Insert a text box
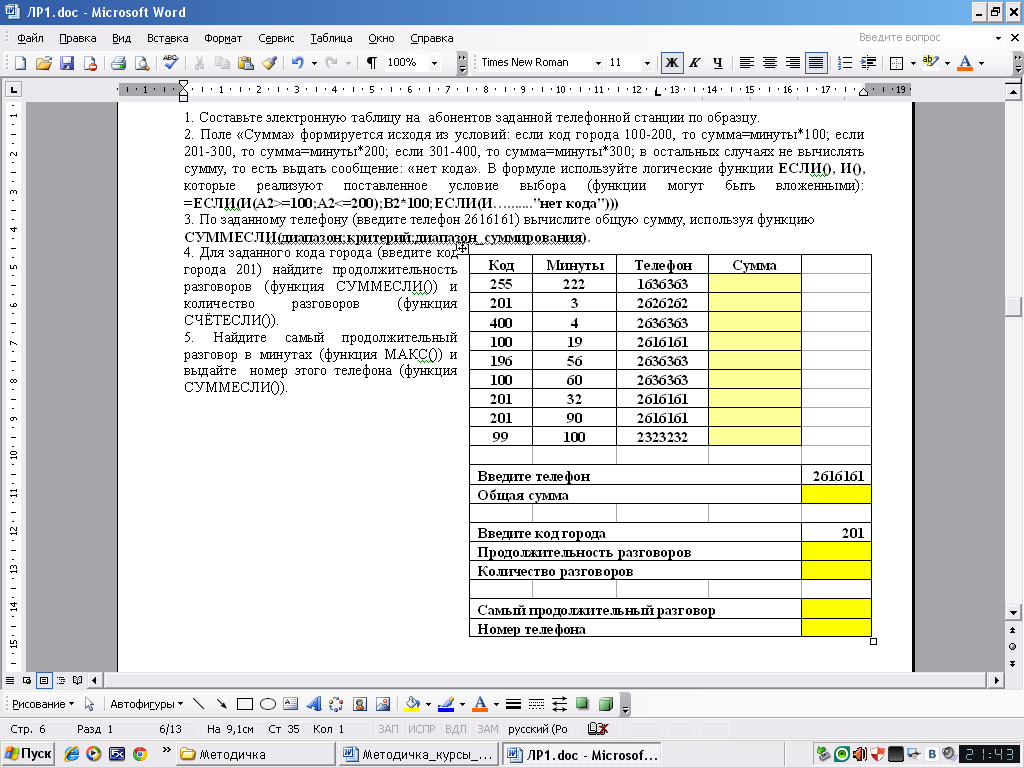1024x768 pixels. click(x=291, y=704)
